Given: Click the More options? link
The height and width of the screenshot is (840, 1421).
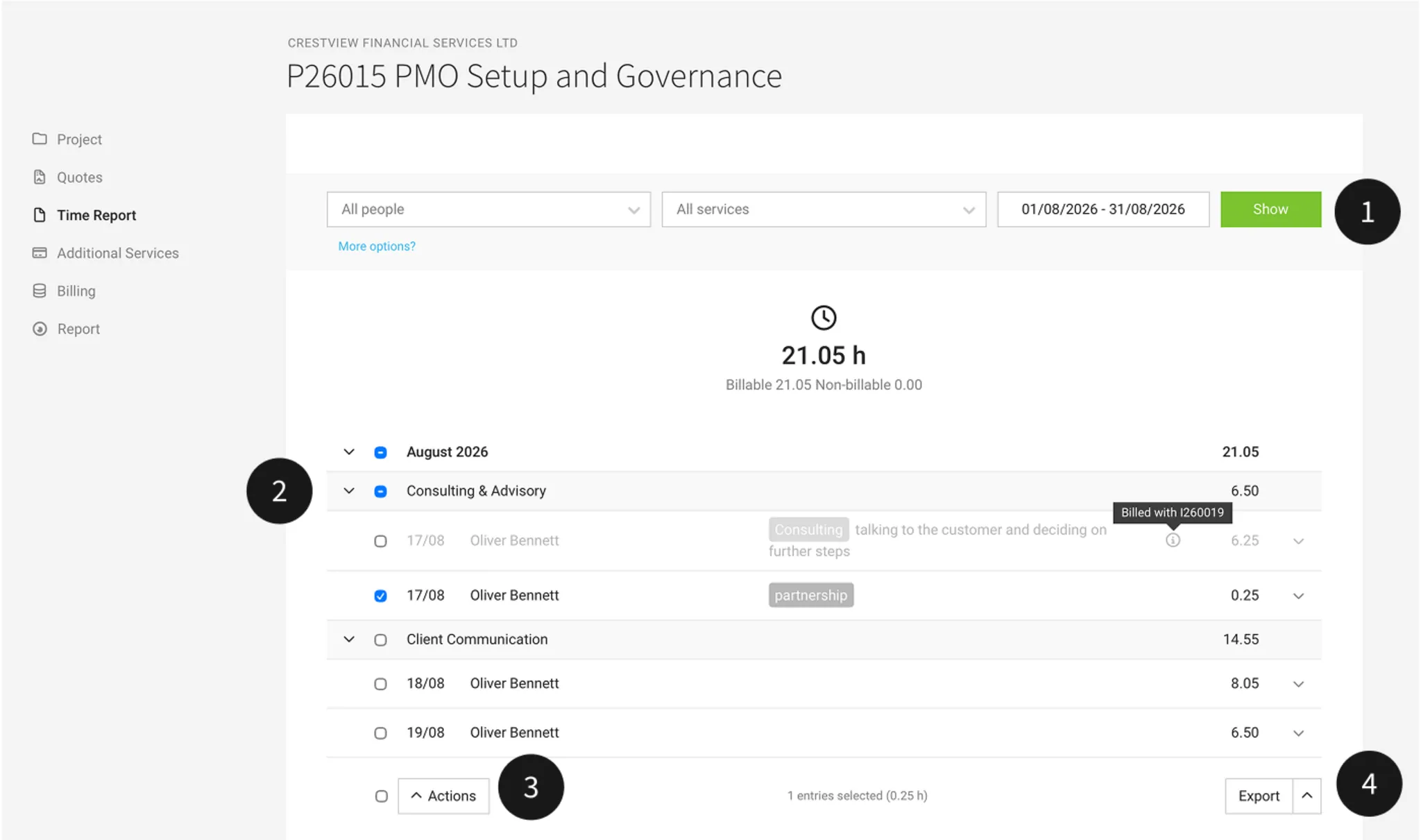Looking at the screenshot, I should [x=377, y=246].
